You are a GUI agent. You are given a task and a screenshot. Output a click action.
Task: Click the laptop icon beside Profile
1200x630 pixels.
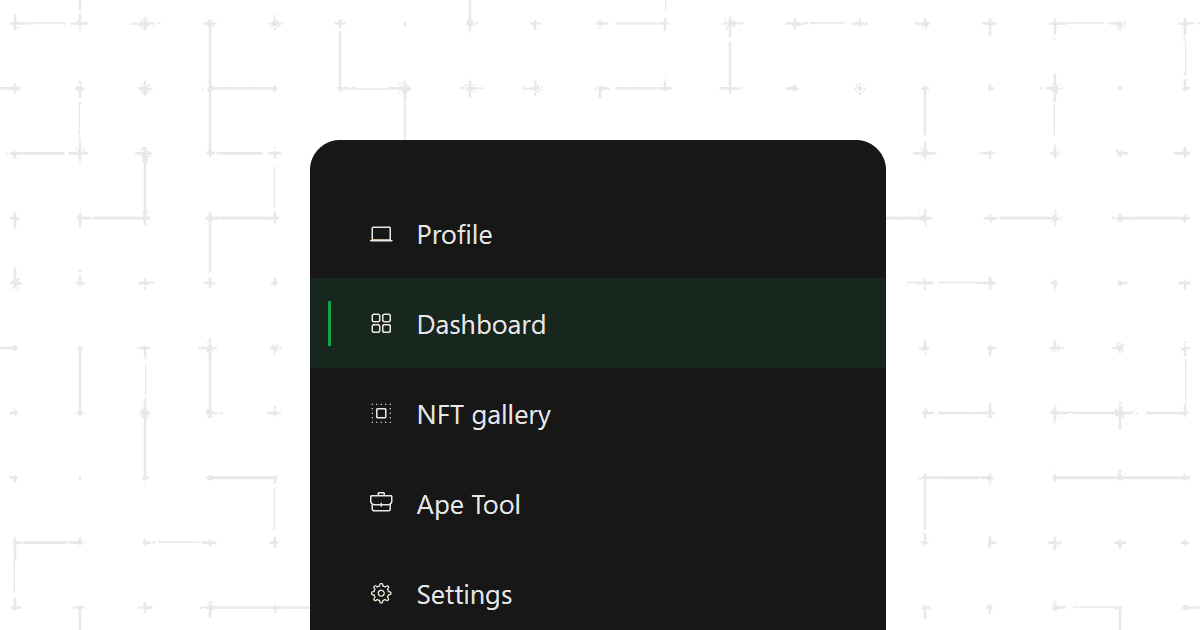tap(381, 234)
